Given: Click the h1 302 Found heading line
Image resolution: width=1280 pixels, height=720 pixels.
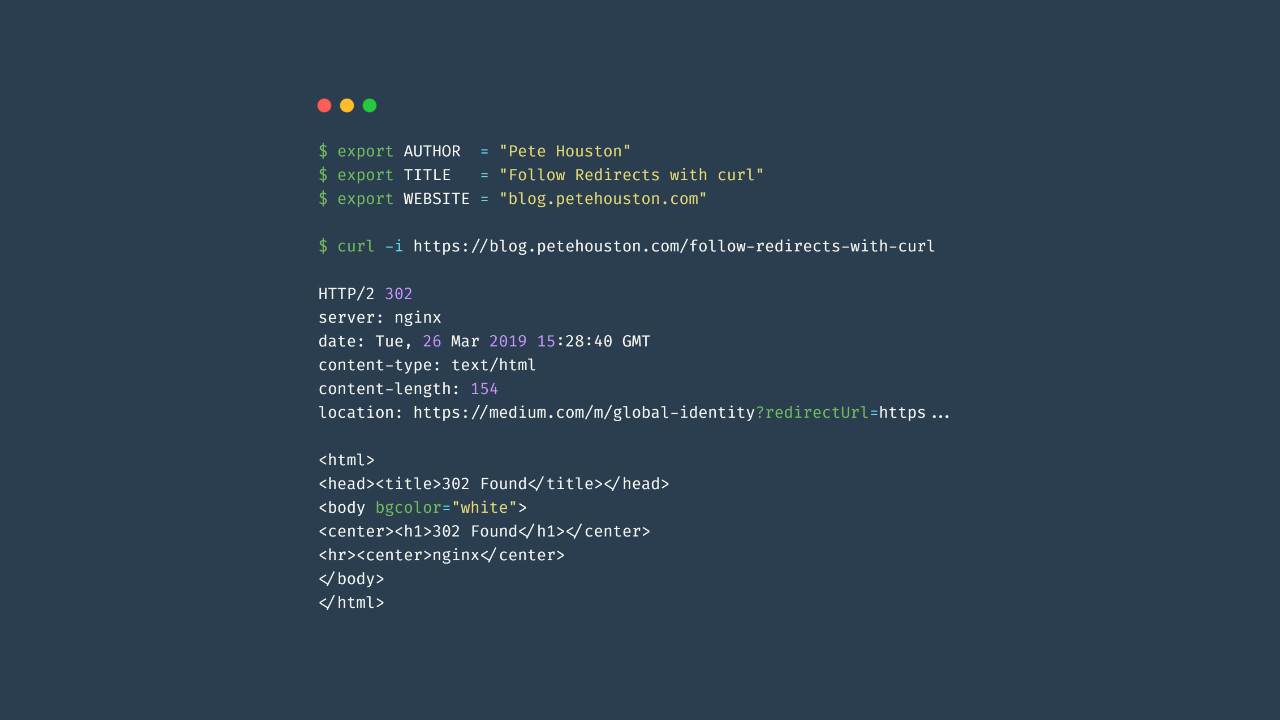Looking at the screenshot, I should click(484, 531).
